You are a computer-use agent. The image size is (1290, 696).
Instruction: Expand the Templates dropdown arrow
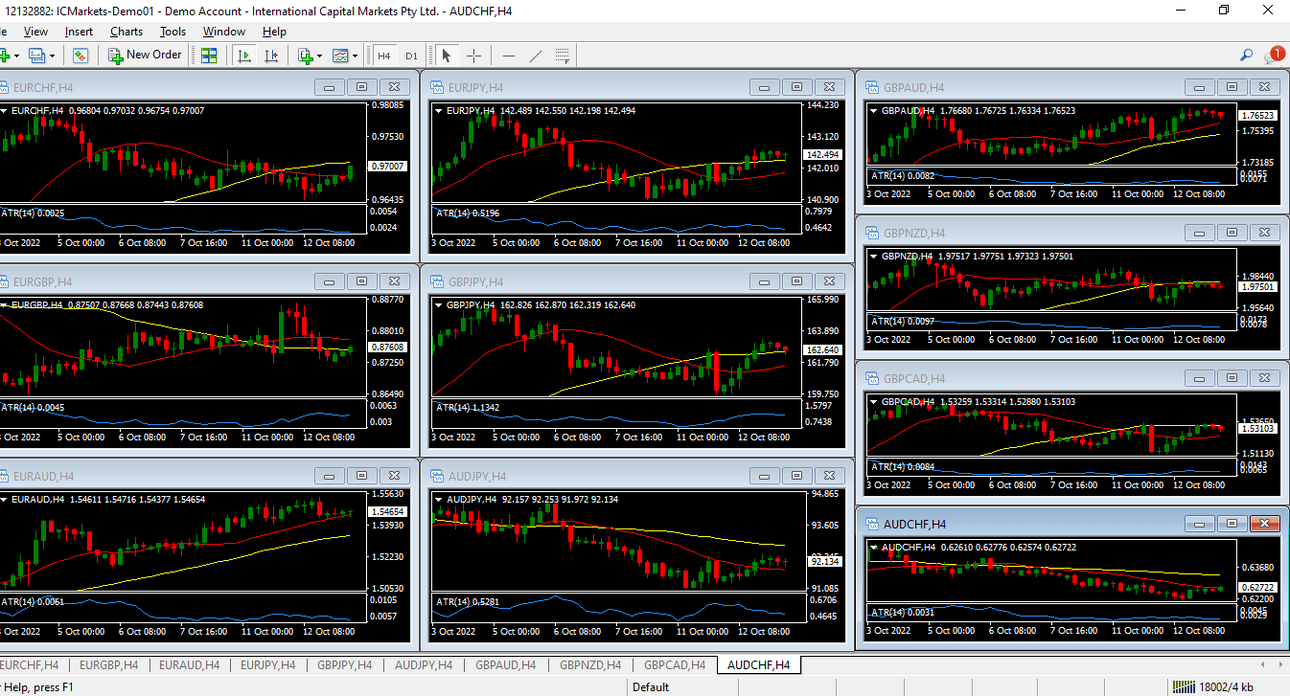[x=355, y=55]
